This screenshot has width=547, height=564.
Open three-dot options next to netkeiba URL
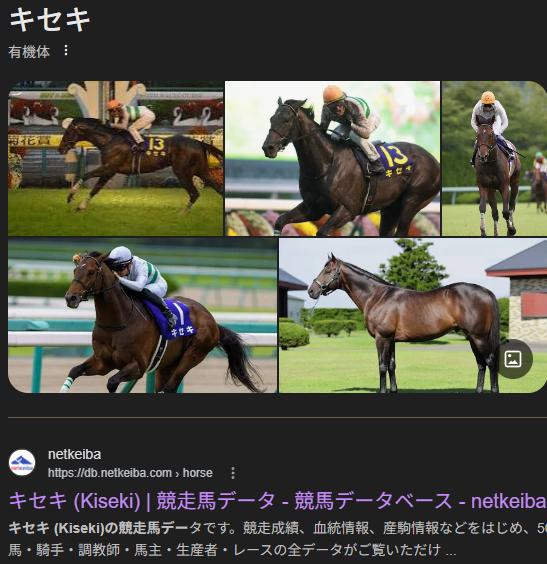(x=233, y=473)
